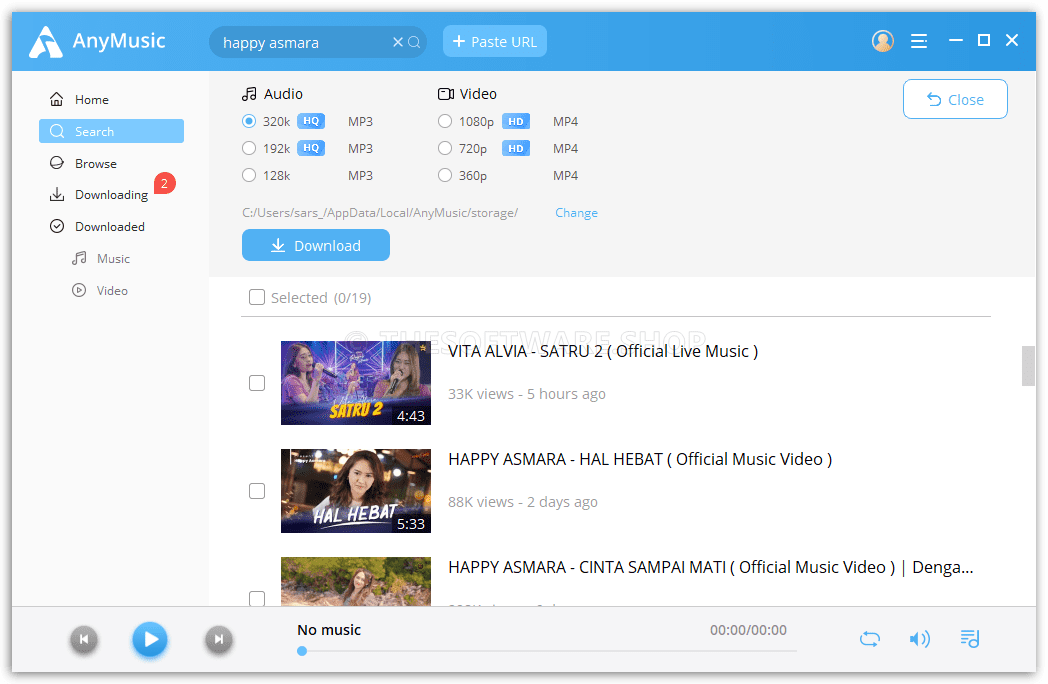Open the playlist queue icon
Screen dimensions: 1048x684
point(970,639)
